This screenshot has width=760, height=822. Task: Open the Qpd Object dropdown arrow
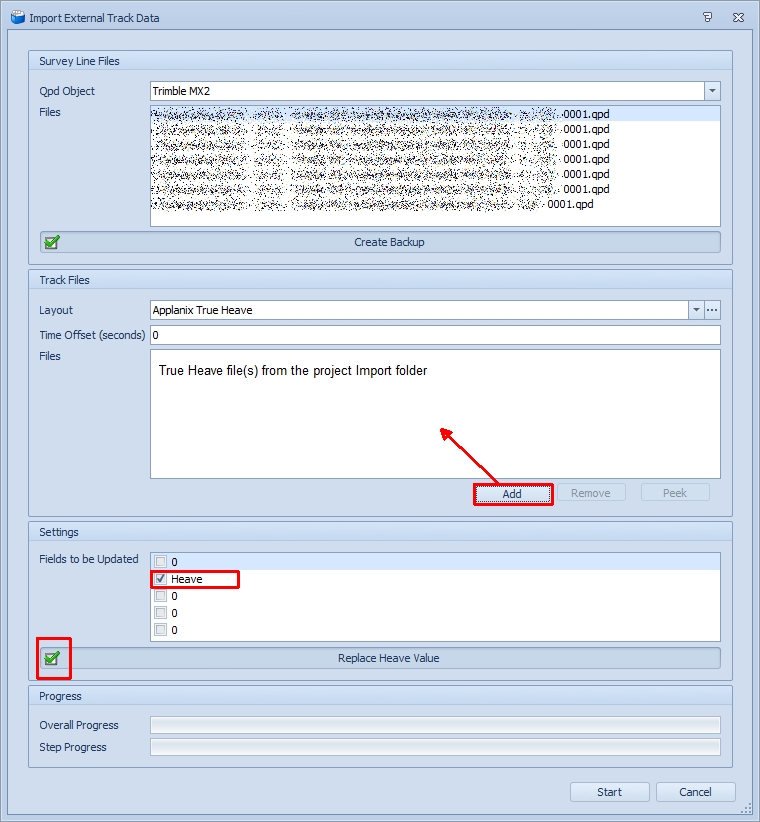pos(712,91)
